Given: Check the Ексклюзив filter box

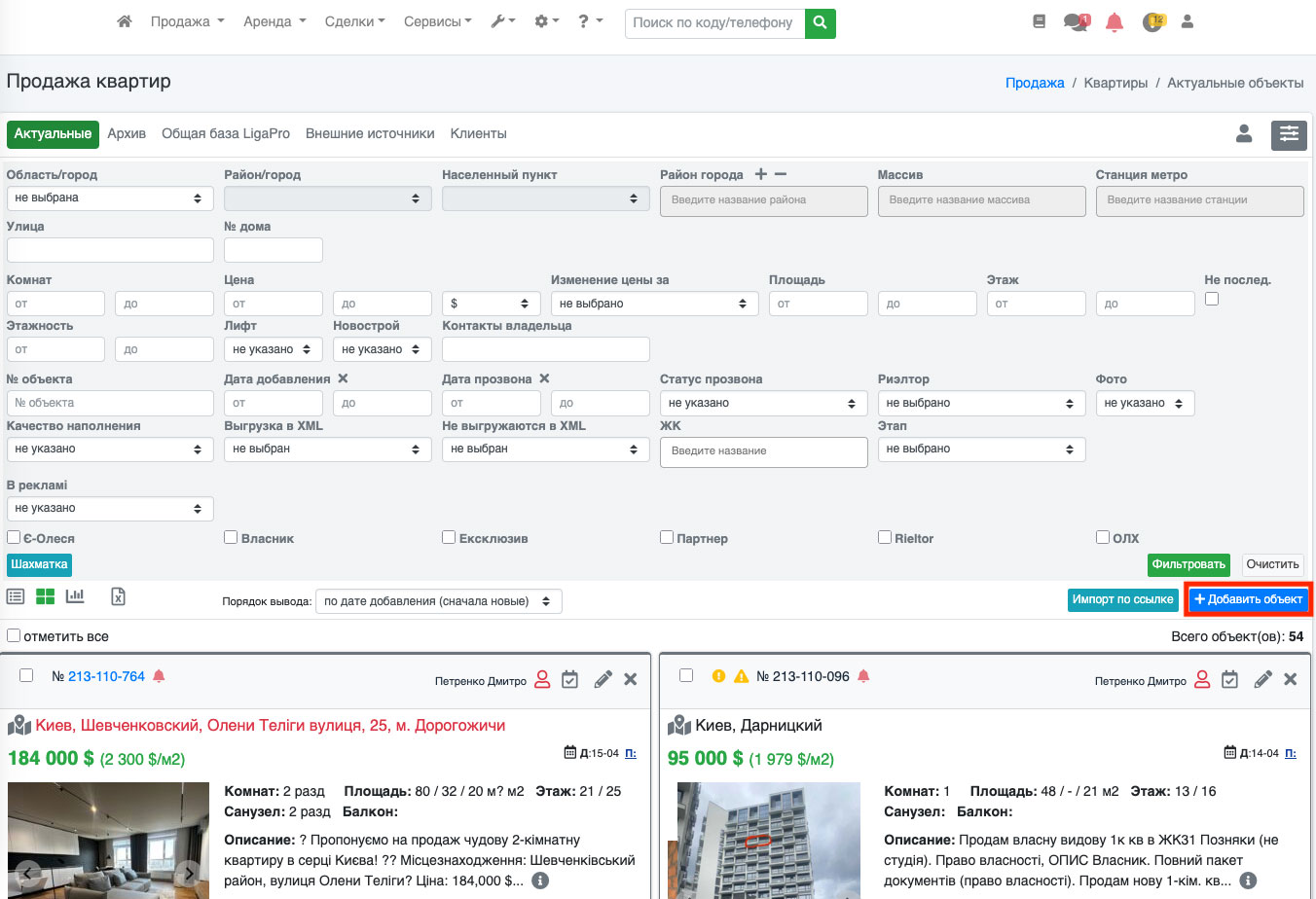Looking at the screenshot, I should (x=449, y=537).
